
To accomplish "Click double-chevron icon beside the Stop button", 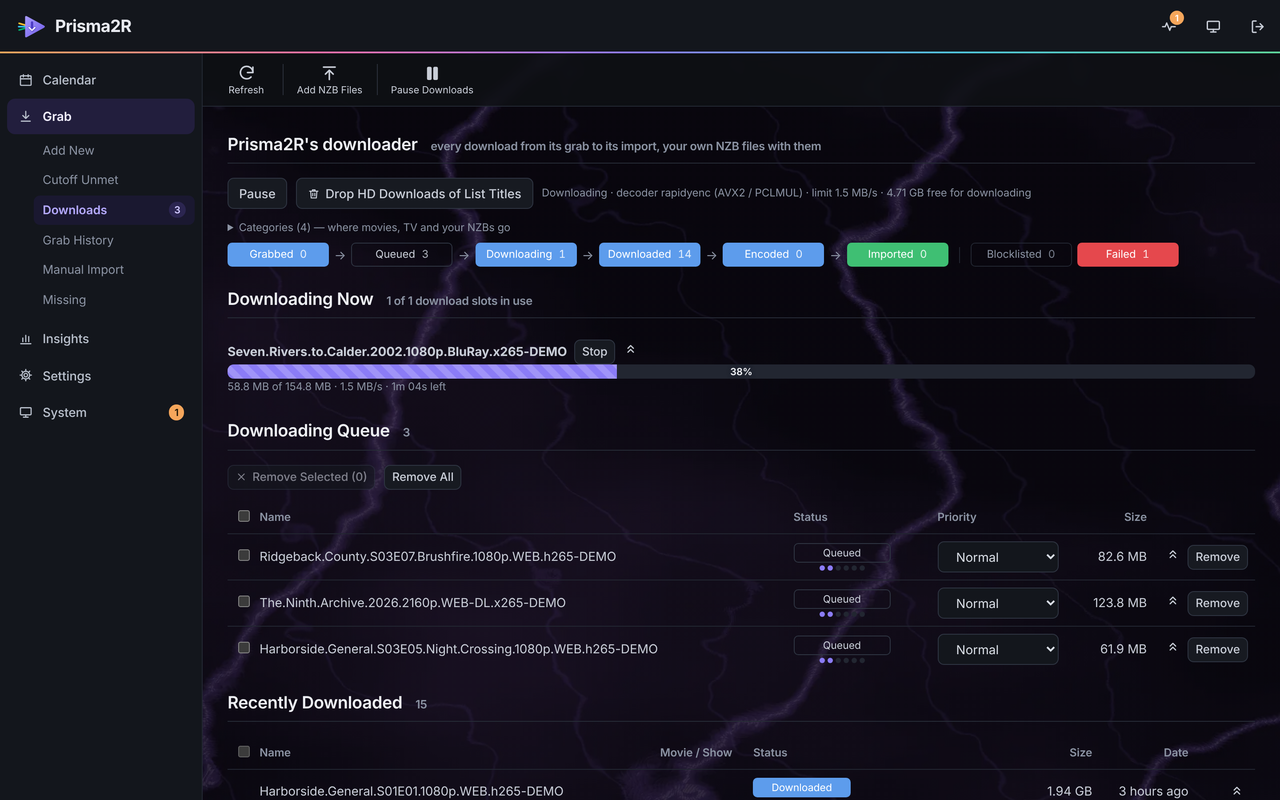I will pos(630,350).
